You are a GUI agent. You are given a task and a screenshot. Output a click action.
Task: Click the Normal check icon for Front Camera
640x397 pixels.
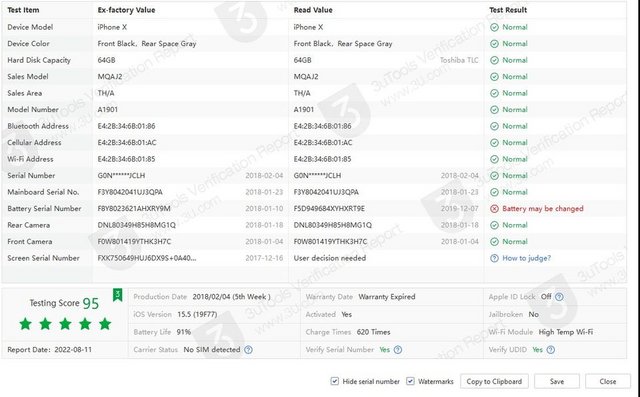pos(494,242)
